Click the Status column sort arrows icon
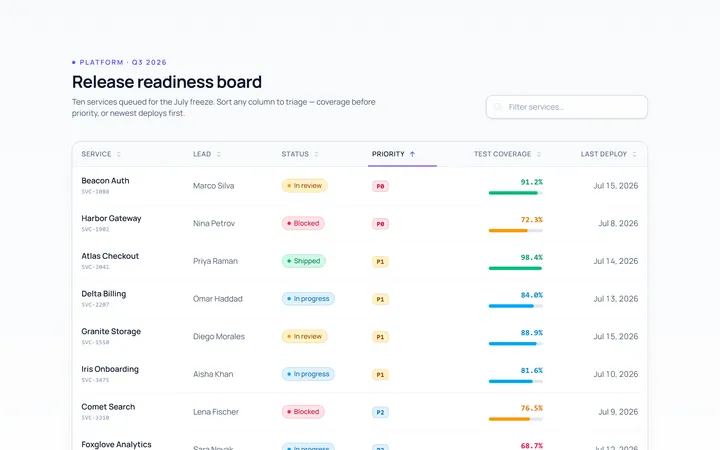The width and height of the screenshot is (720, 450). (316, 154)
